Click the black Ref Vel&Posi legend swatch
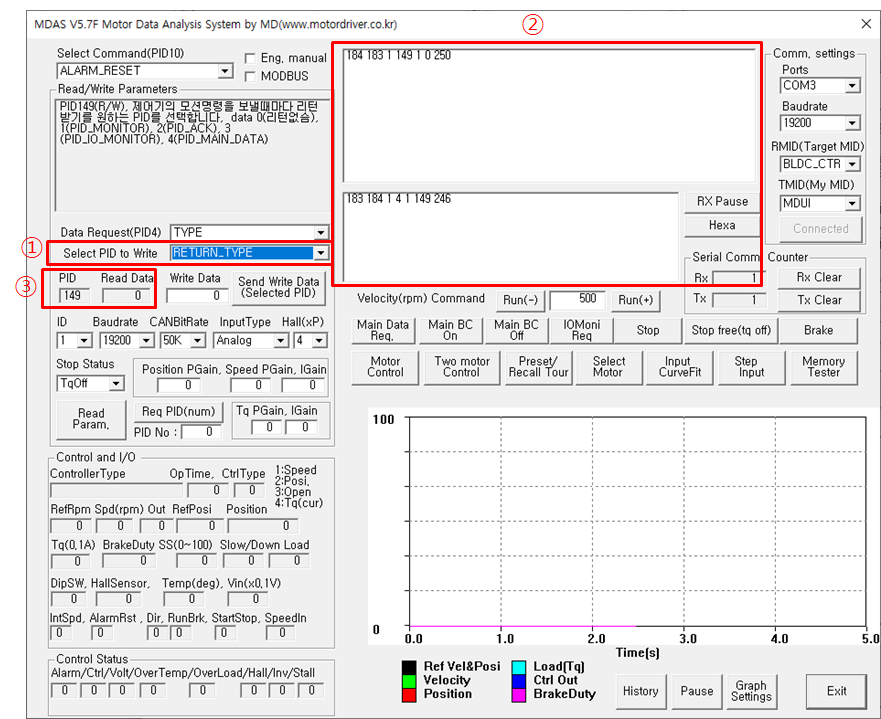881x719 pixels. (x=409, y=667)
